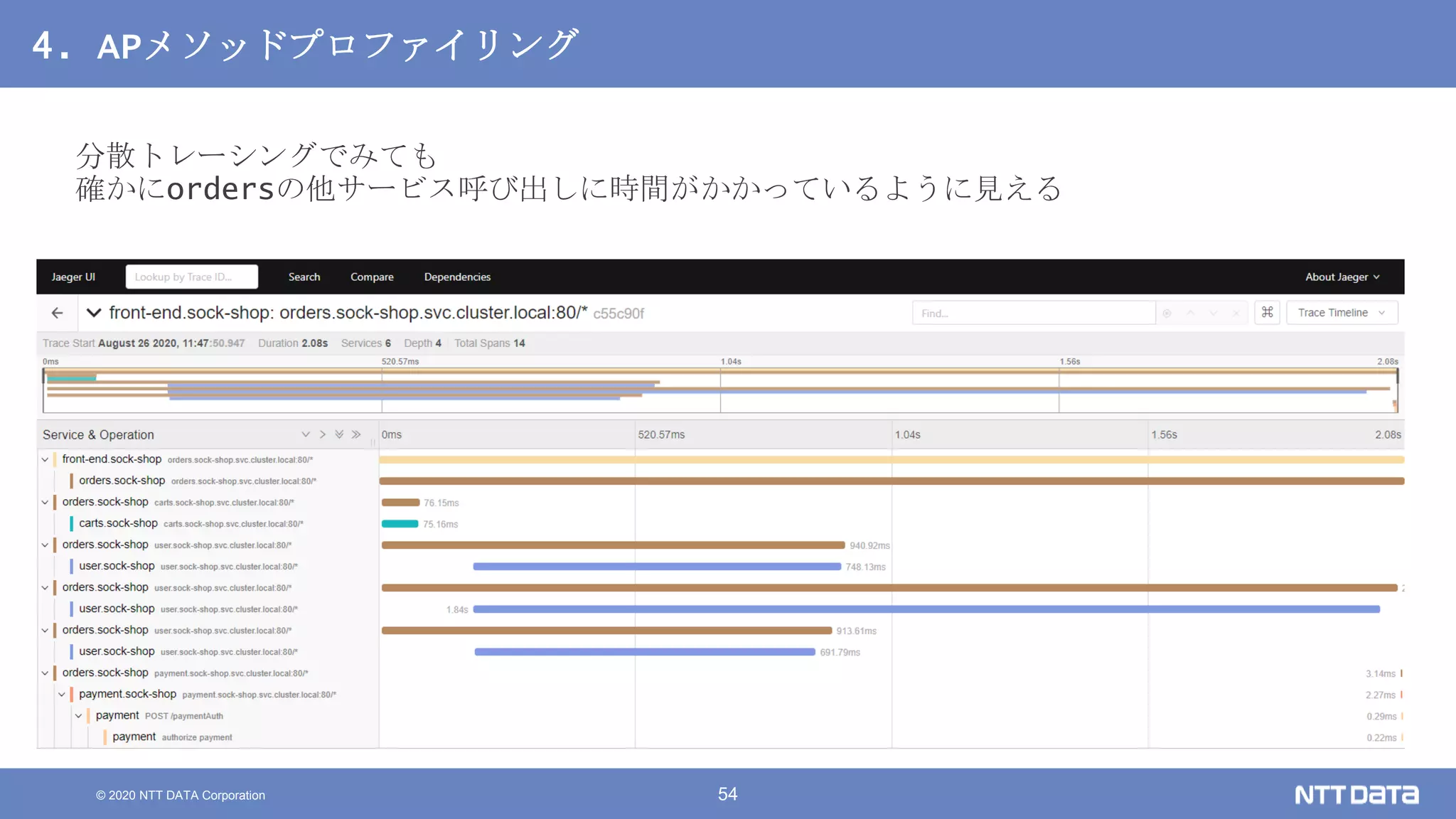
Task: Click trace ID c55c90f text
Action: point(619,314)
